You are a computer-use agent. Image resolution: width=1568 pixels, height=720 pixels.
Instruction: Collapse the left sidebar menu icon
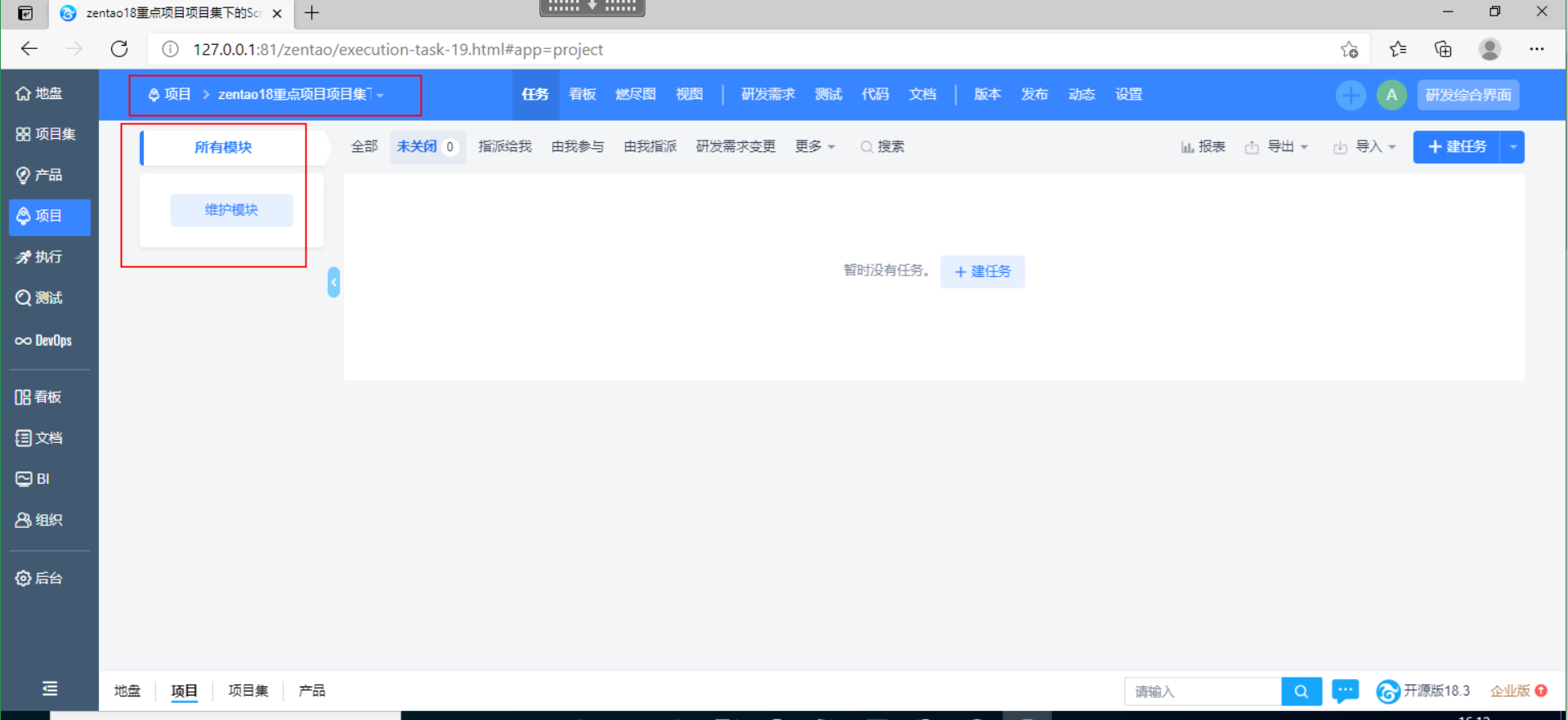(x=50, y=689)
